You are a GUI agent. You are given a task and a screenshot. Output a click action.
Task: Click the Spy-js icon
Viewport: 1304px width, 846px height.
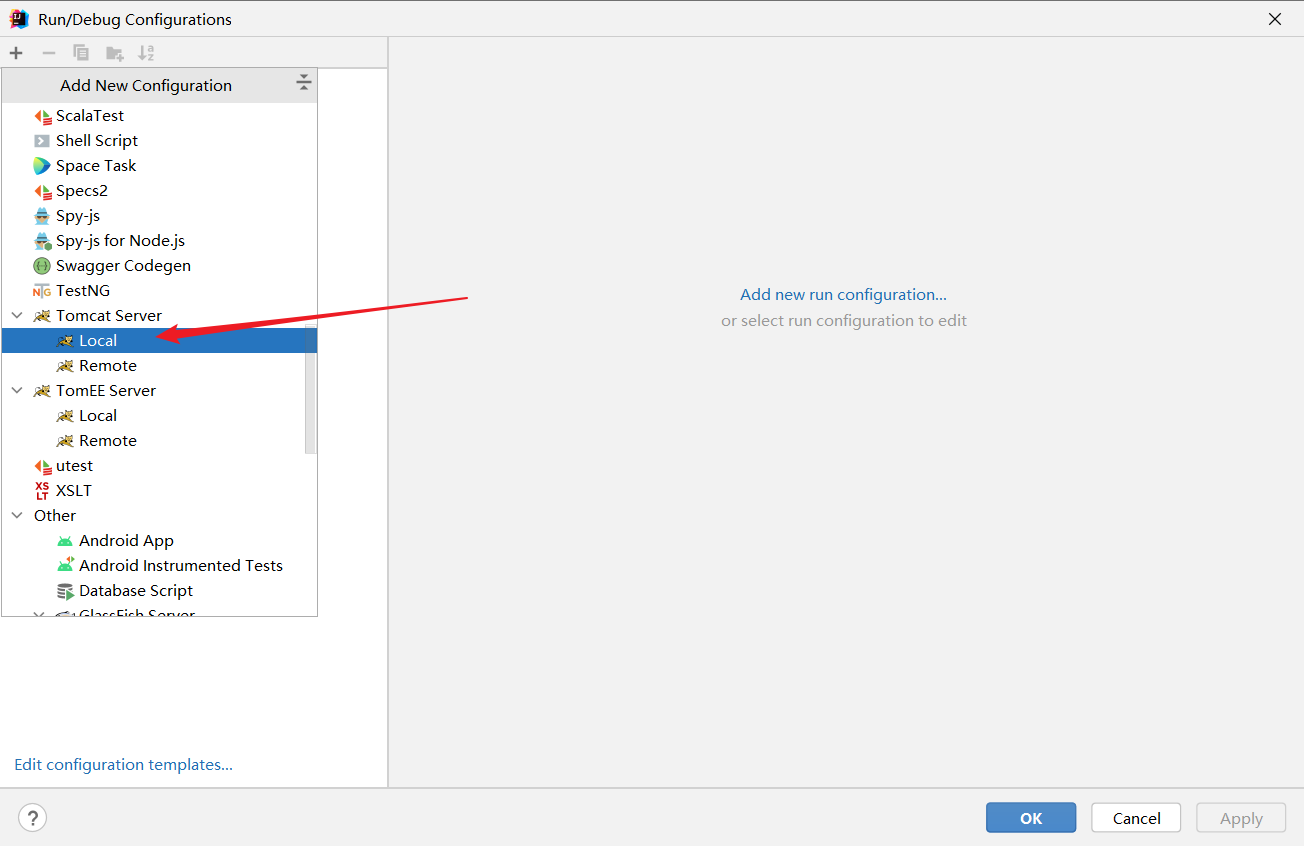click(42, 216)
